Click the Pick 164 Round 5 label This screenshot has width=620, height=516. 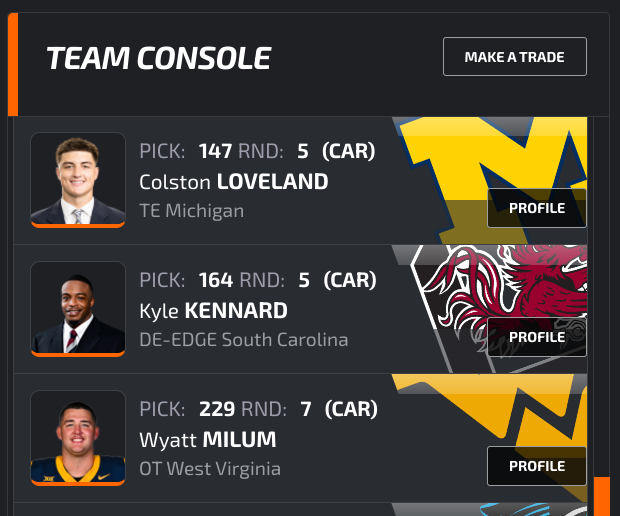(x=257, y=280)
